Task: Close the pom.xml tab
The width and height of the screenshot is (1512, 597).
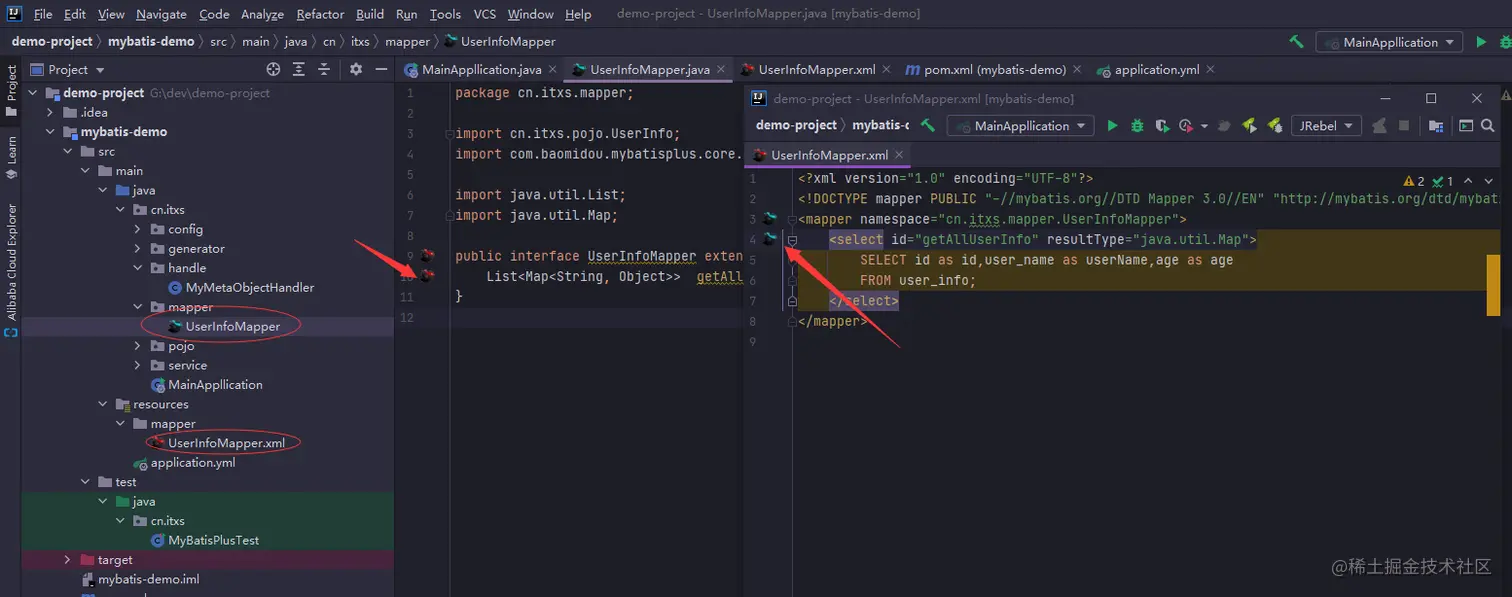Action: pyautogui.click(x=1076, y=70)
